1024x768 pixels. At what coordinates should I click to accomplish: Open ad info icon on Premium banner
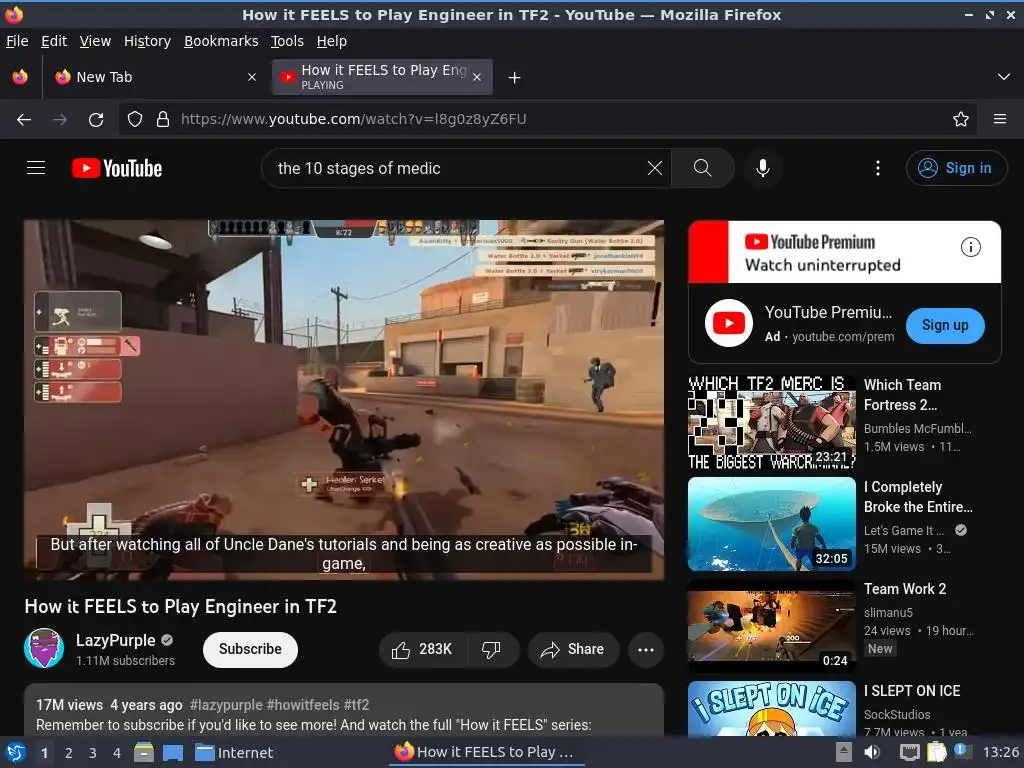pyautogui.click(x=970, y=247)
